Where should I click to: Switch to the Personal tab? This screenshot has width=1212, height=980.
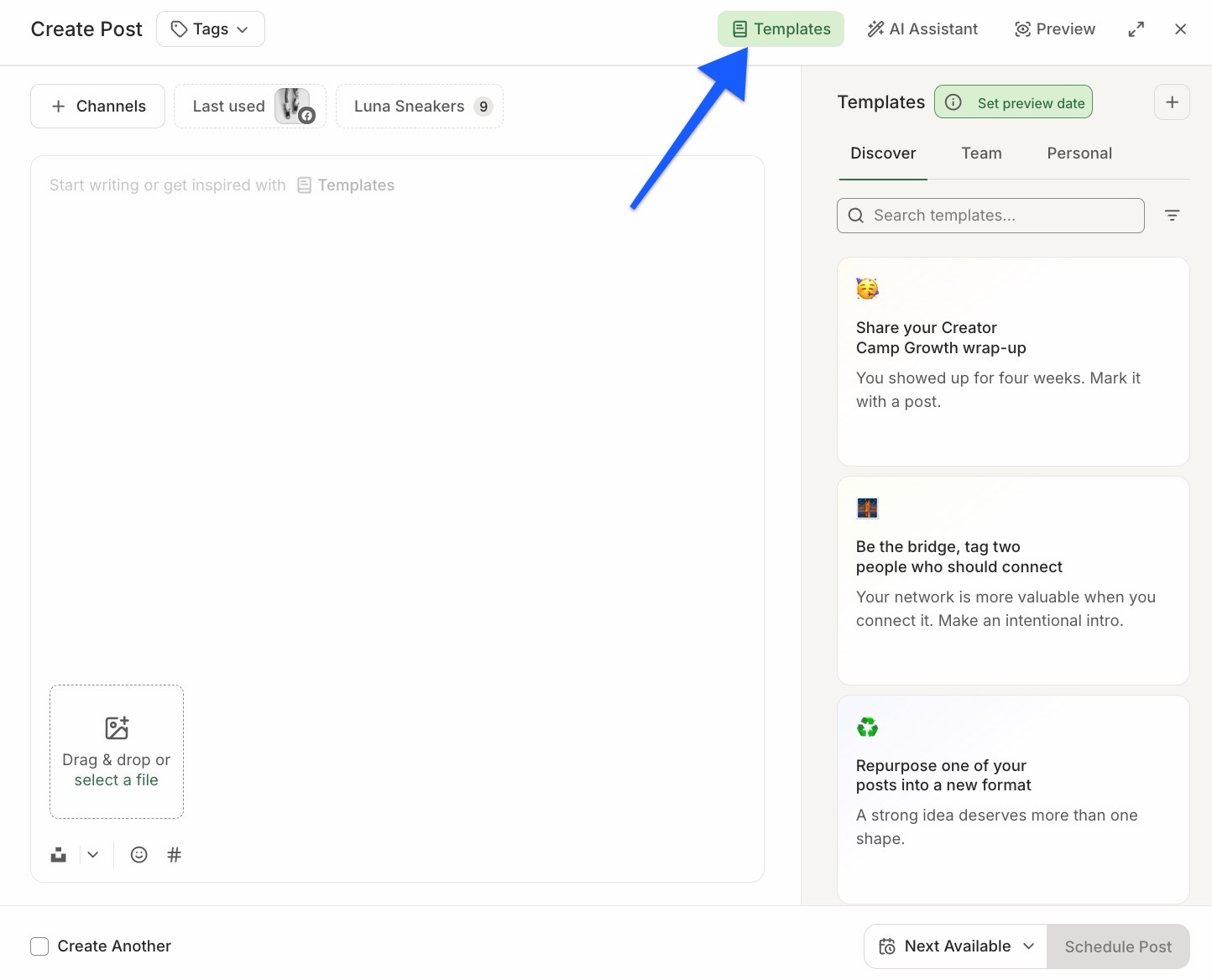click(x=1079, y=154)
